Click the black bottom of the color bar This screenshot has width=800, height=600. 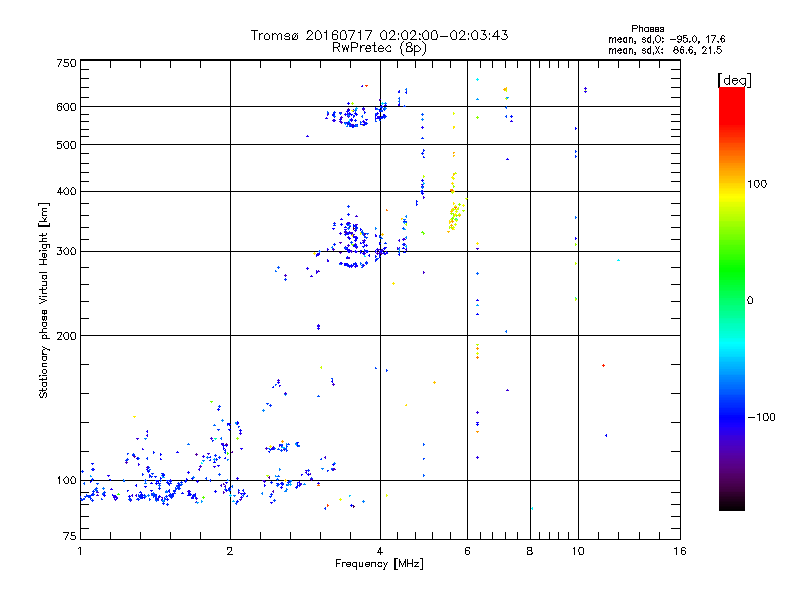point(732,503)
